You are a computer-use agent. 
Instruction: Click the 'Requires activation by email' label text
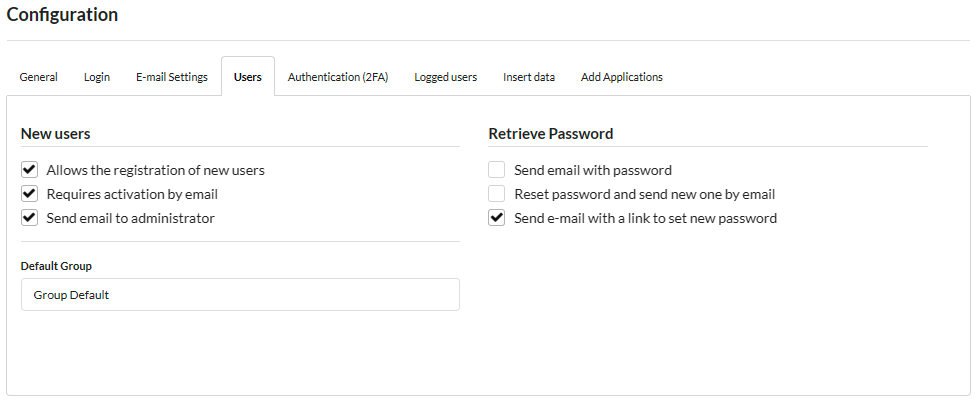[x=132, y=194]
